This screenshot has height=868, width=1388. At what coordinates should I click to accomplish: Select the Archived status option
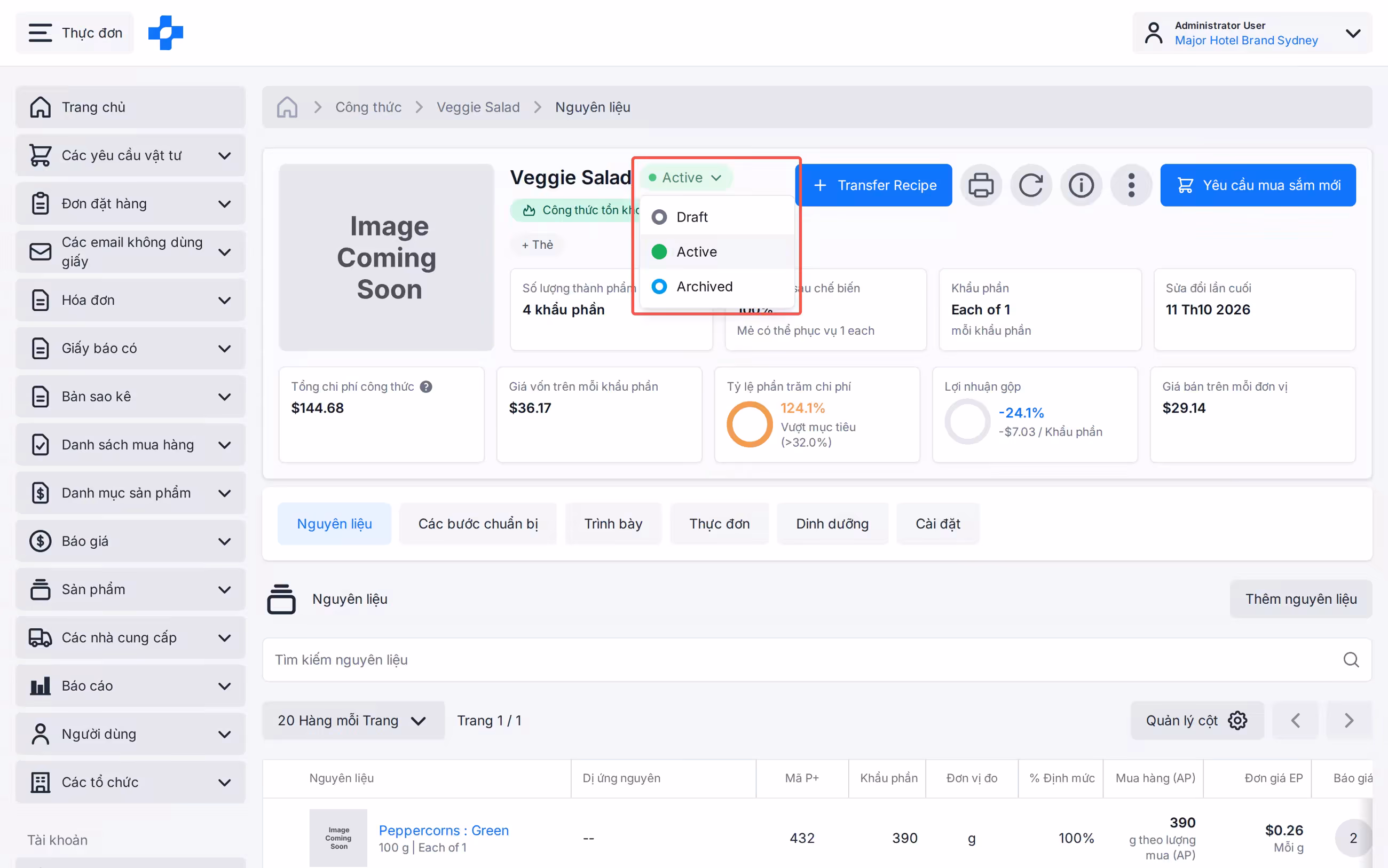[716, 287]
